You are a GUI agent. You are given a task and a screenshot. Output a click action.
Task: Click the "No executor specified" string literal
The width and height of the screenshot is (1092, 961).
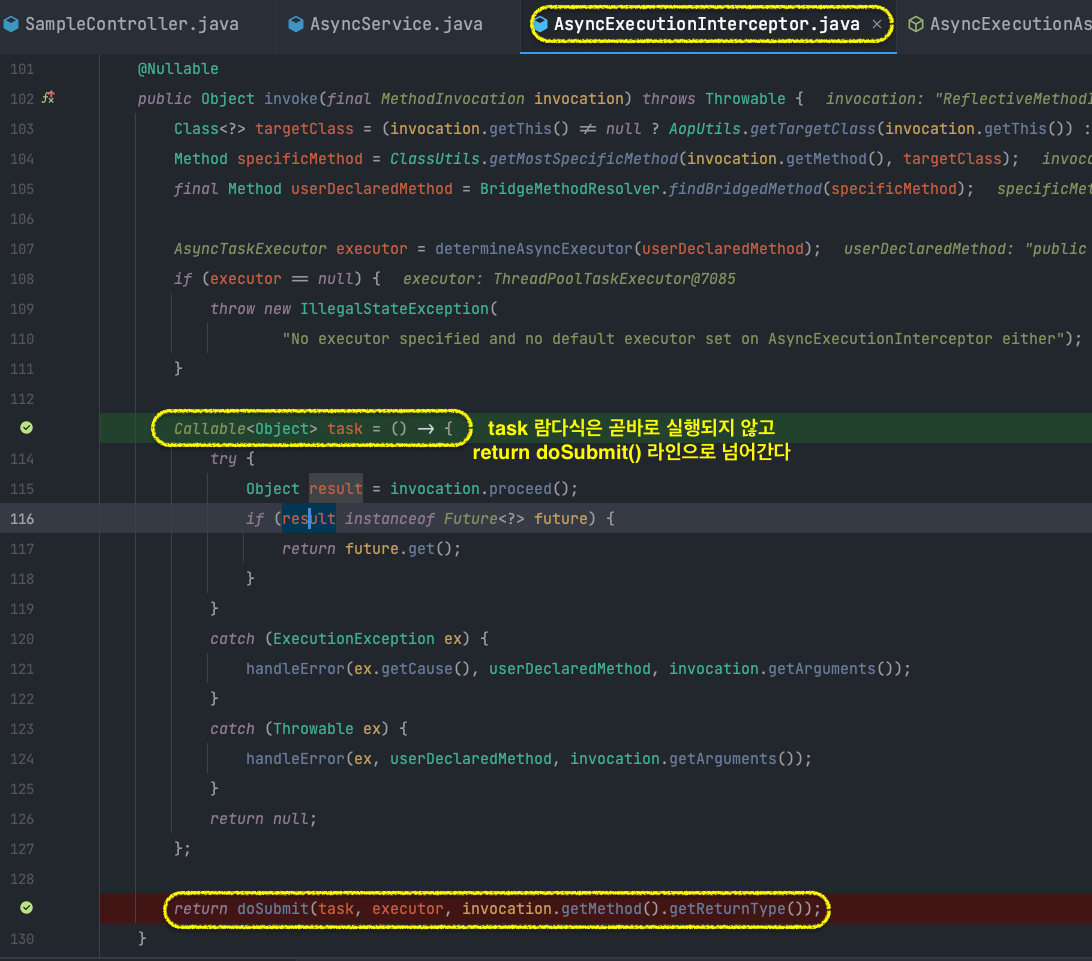pyautogui.click(x=673, y=339)
